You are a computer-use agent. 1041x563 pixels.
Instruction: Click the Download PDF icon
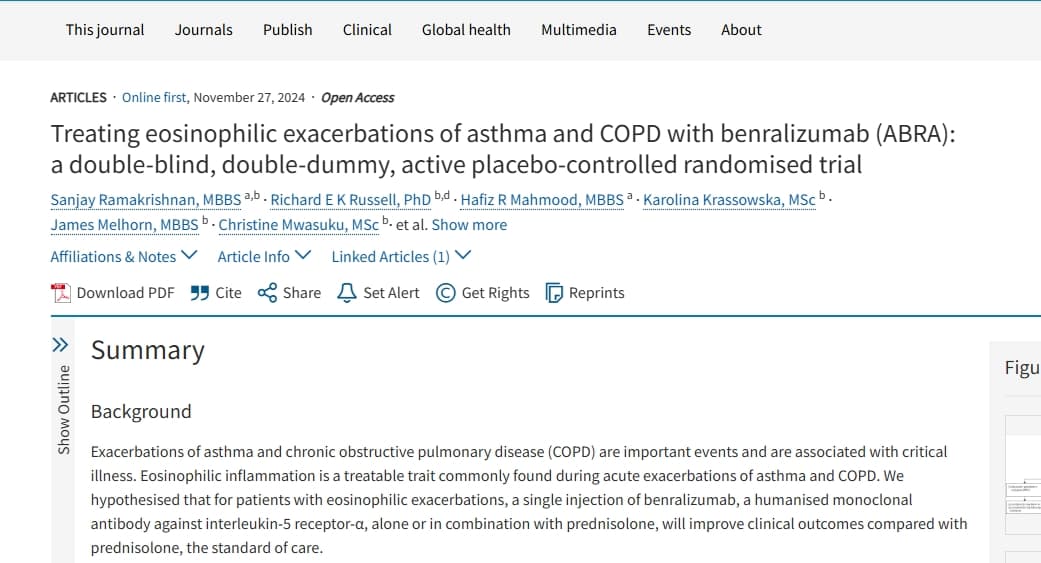pos(61,293)
